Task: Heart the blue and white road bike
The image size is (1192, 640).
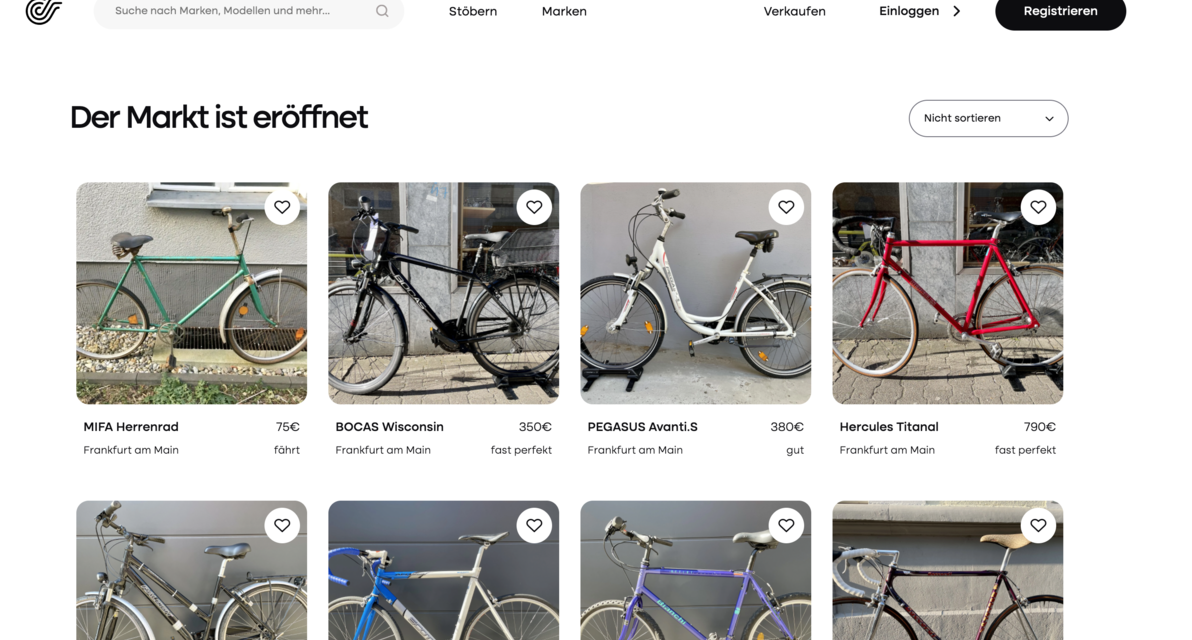Action: click(534, 525)
